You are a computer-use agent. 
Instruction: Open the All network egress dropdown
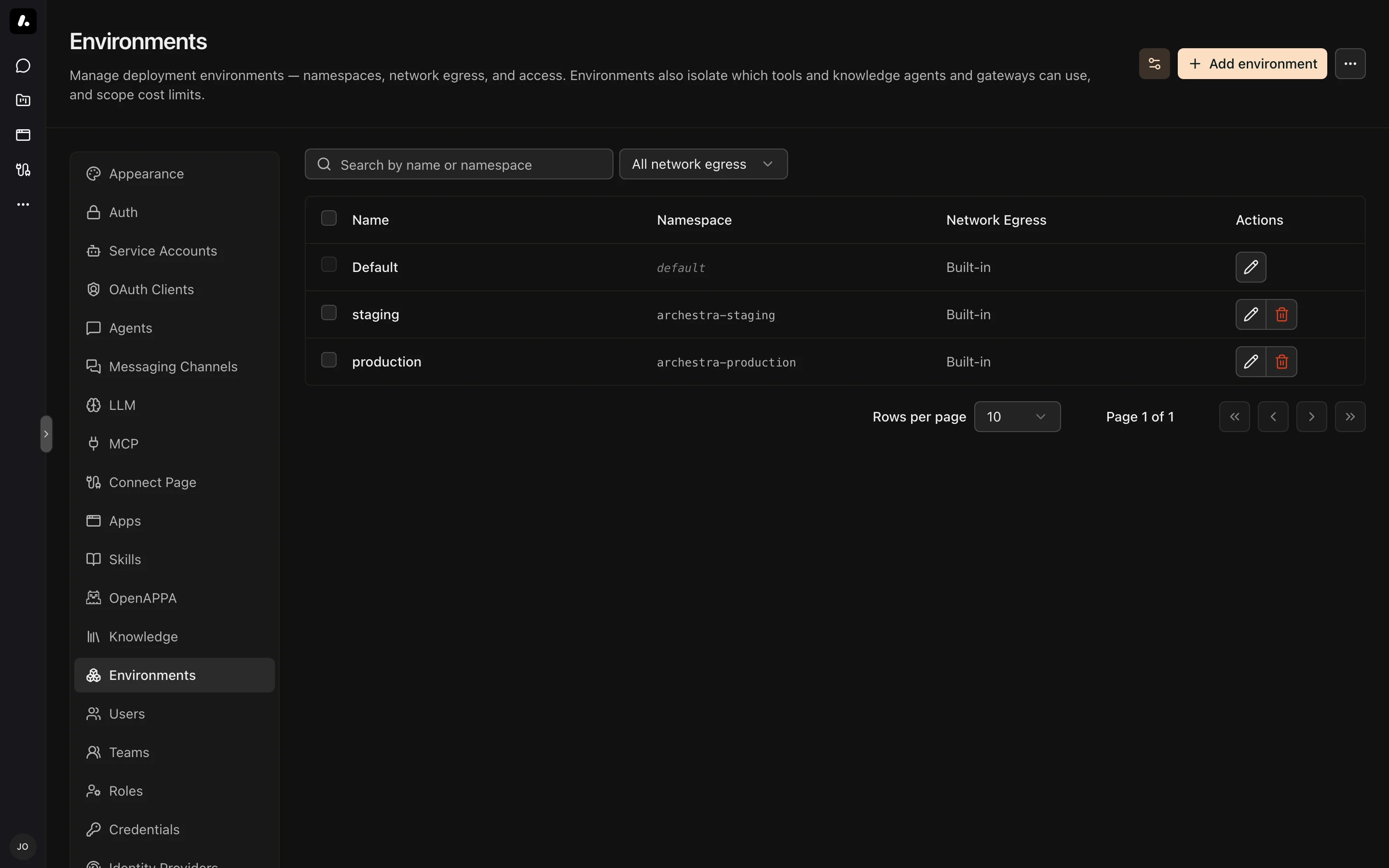click(x=703, y=164)
